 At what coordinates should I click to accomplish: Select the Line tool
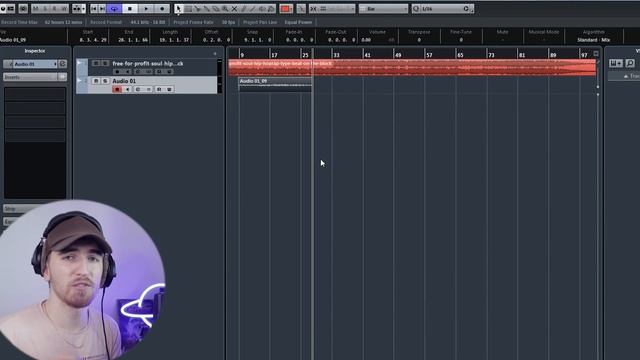253,9
